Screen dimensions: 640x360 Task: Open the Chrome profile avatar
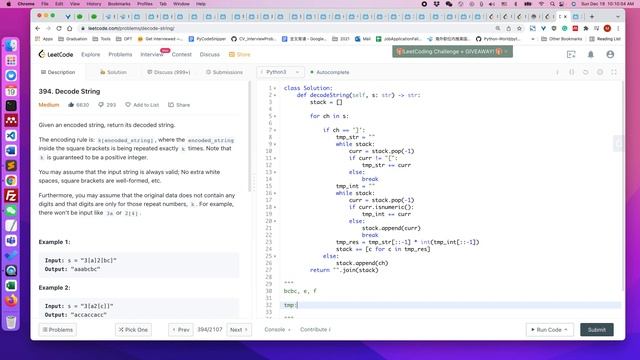pyautogui.click(x=607, y=29)
